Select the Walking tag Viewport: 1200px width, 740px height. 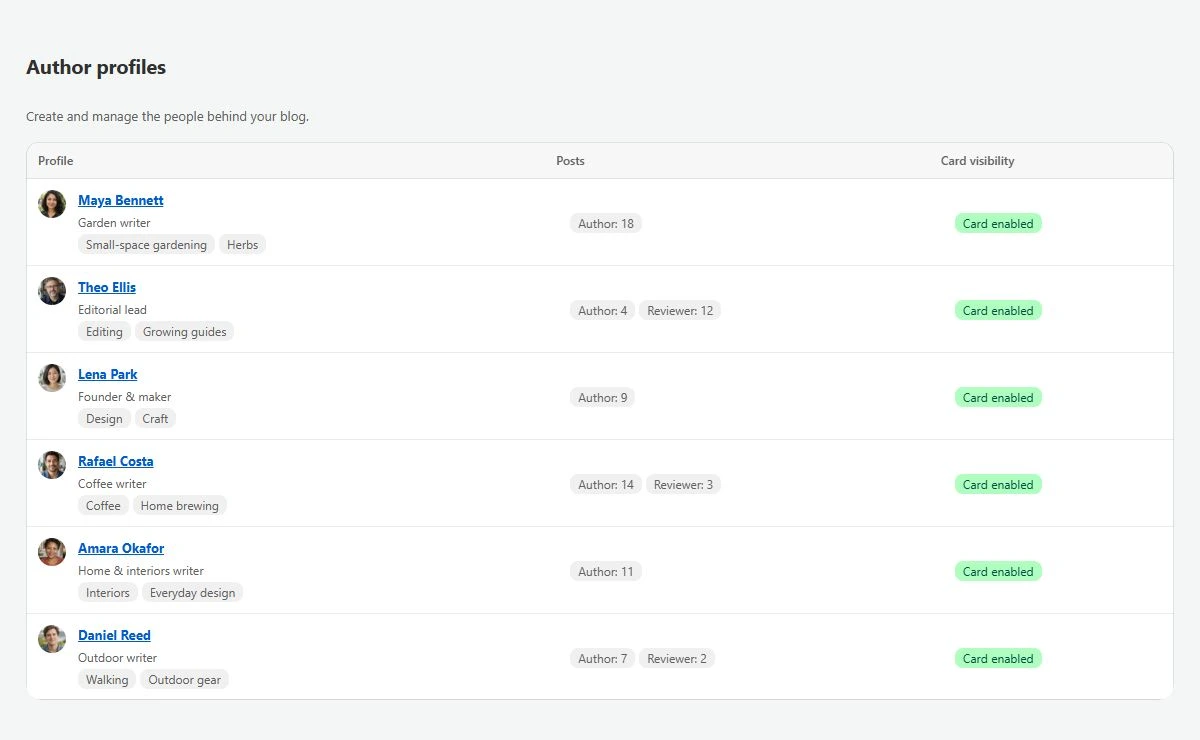pos(107,680)
